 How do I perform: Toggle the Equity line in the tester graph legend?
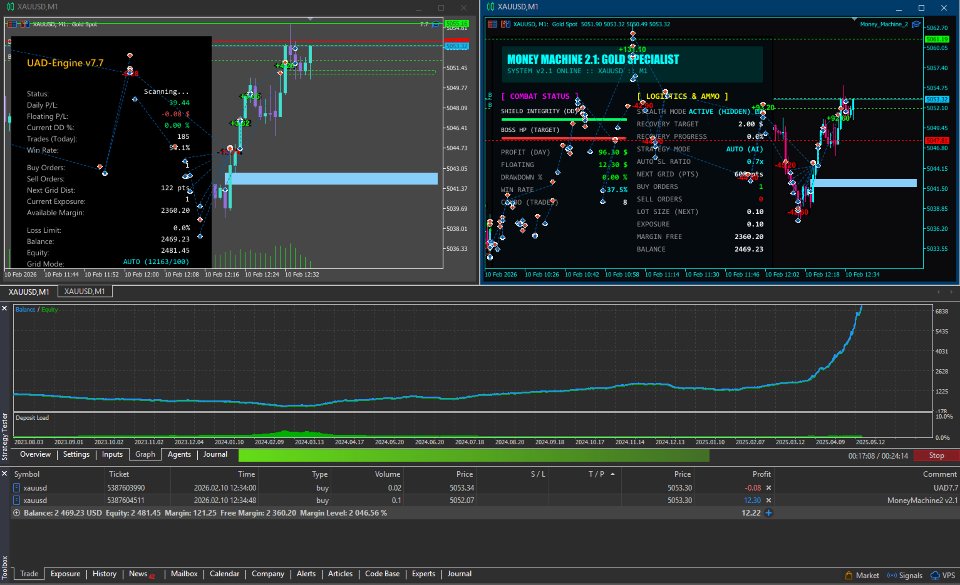pyautogui.click(x=49, y=309)
